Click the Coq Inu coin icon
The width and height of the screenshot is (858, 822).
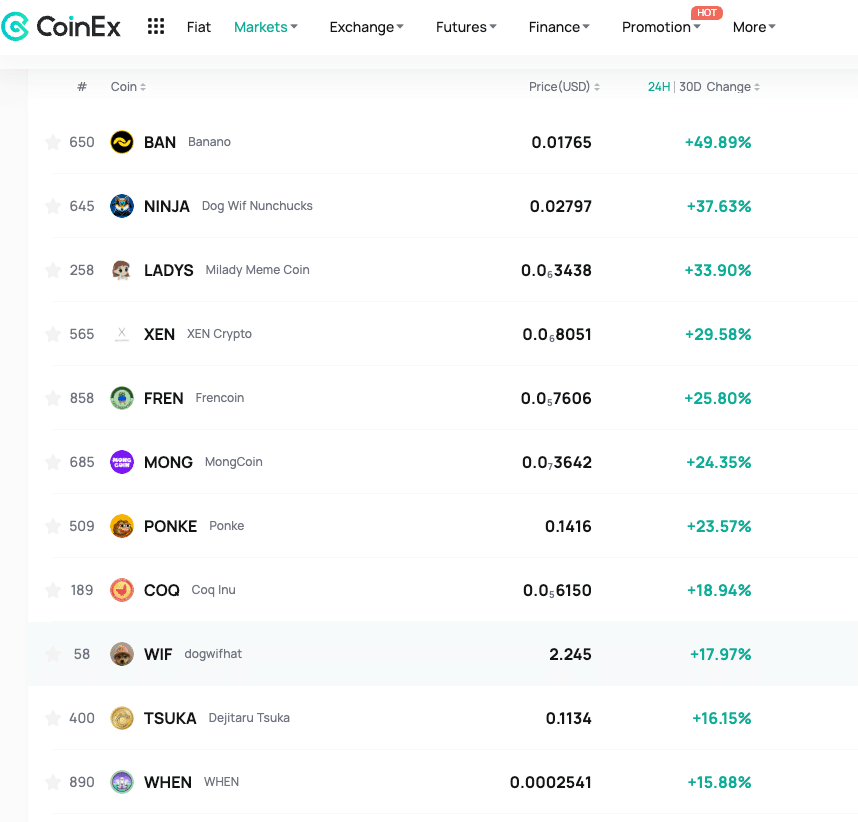122,590
